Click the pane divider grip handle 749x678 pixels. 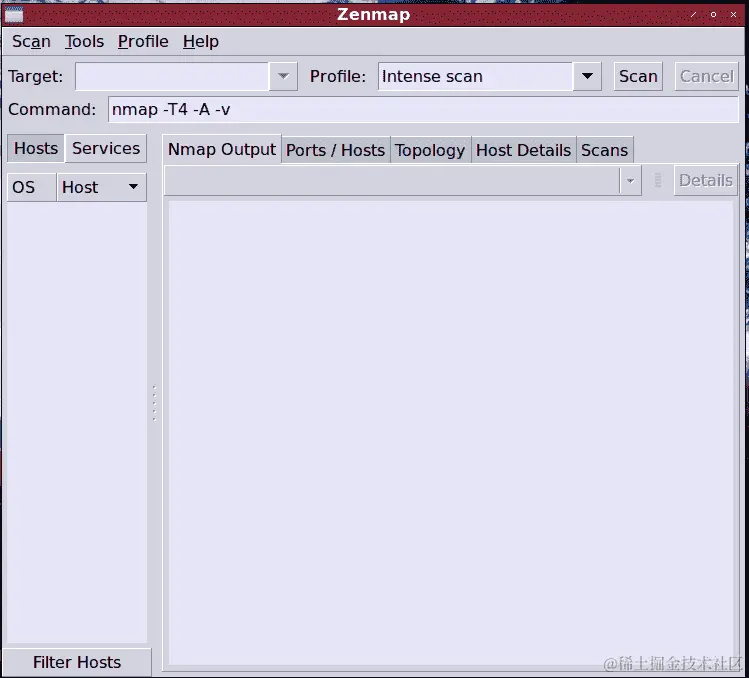154,403
